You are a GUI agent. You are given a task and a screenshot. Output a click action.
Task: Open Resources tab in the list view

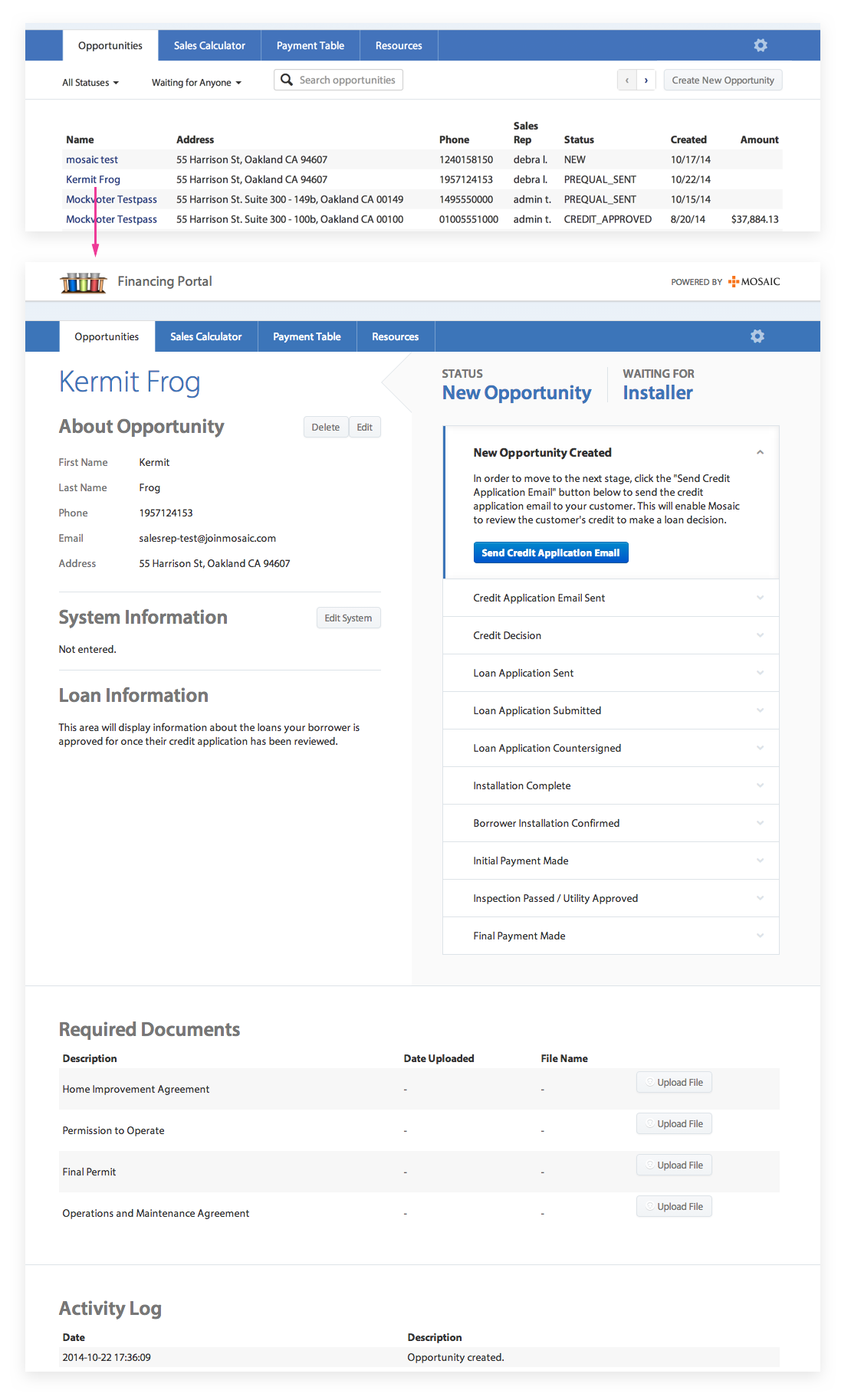pos(399,45)
